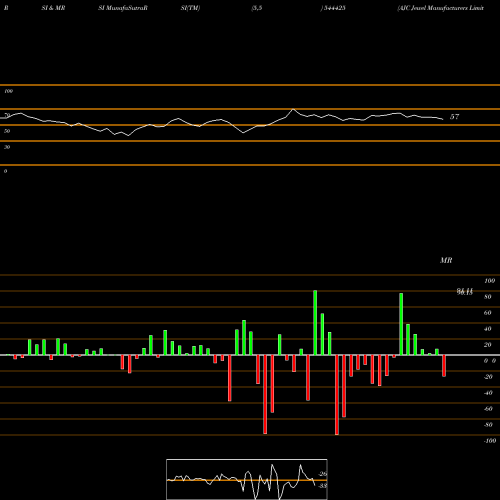Image resolution: width=500 pixels, height=500 pixels.
Task: Click the ')544425' stock code text
Action: pyautogui.click(x=333, y=8)
